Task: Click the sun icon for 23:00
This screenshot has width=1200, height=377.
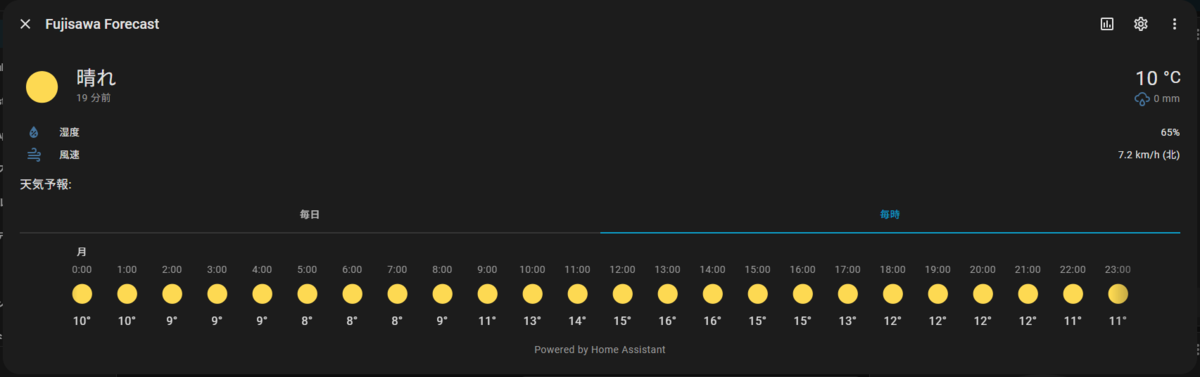Action: pyautogui.click(x=1118, y=294)
